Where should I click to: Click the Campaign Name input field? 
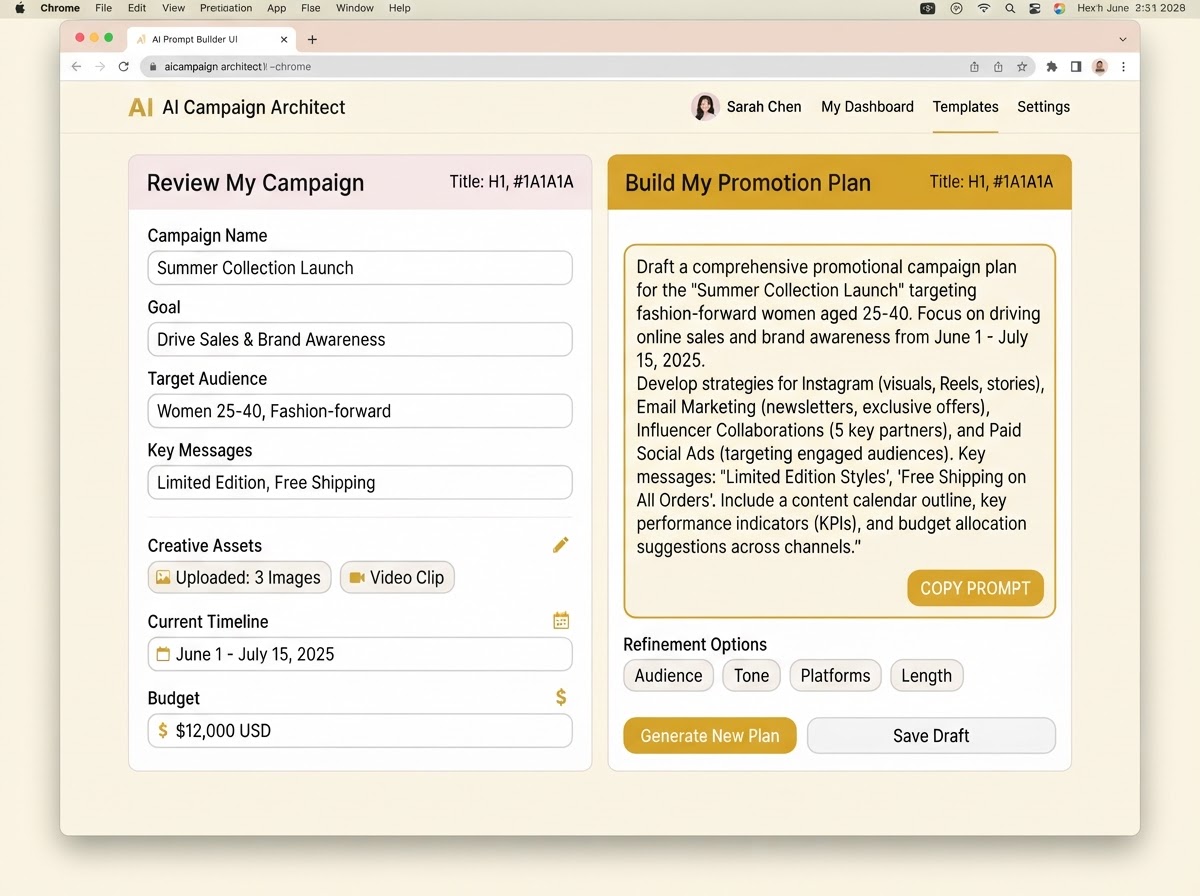pos(360,268)
